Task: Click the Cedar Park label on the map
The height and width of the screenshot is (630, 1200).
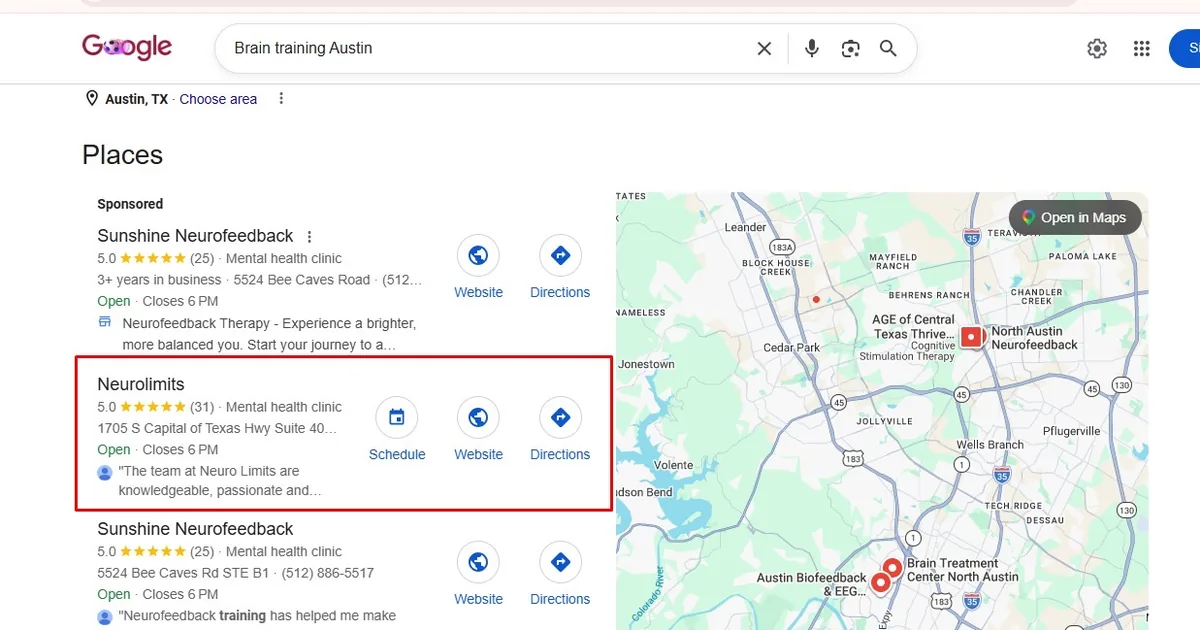Action: point(791,348)
